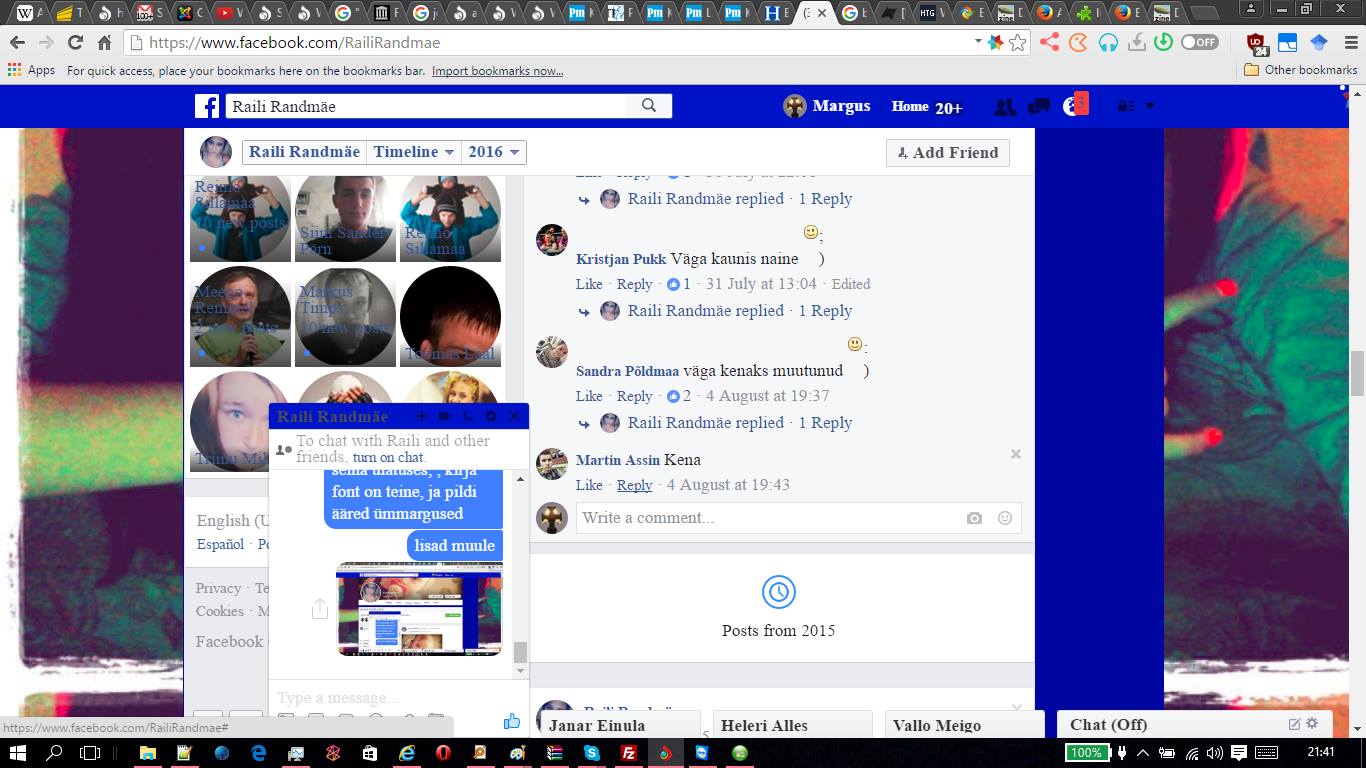This screenshot has width=1366, height=768.
Task: Click into Write a comment field
Action: click(x=767, y=518)
